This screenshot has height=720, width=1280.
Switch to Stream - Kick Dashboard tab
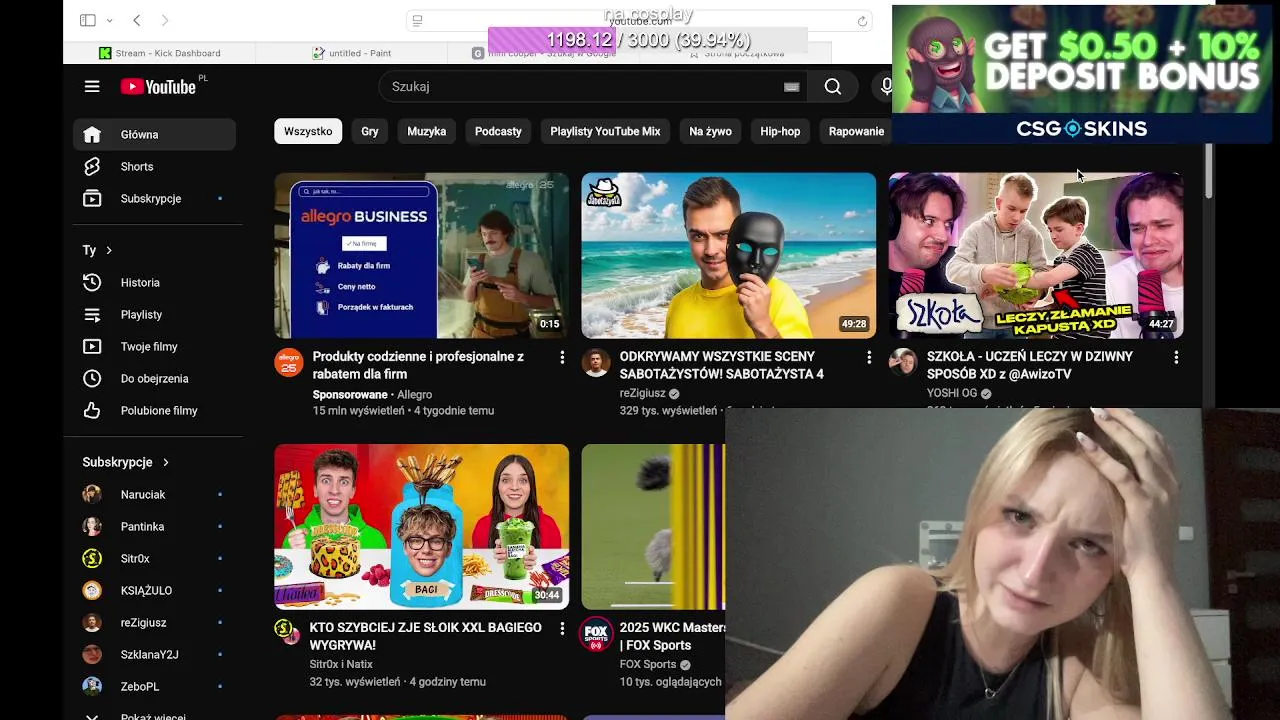(x=160, y=53)
